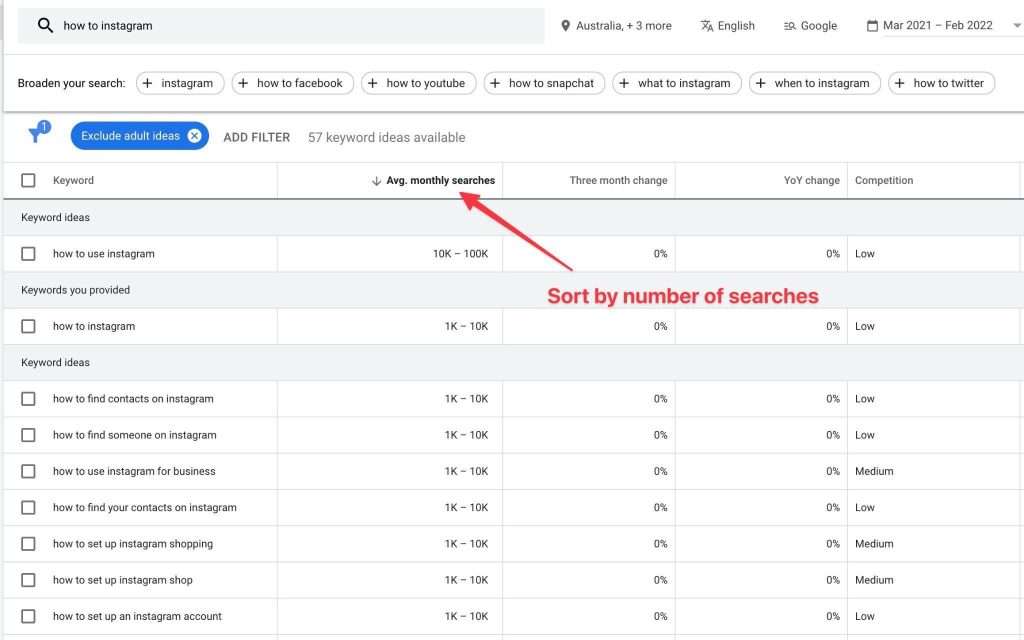This screenshot has width=1024, height=640.
Task: Add the 'instagram' broaden search chip
Action: (x=180, y=83)
